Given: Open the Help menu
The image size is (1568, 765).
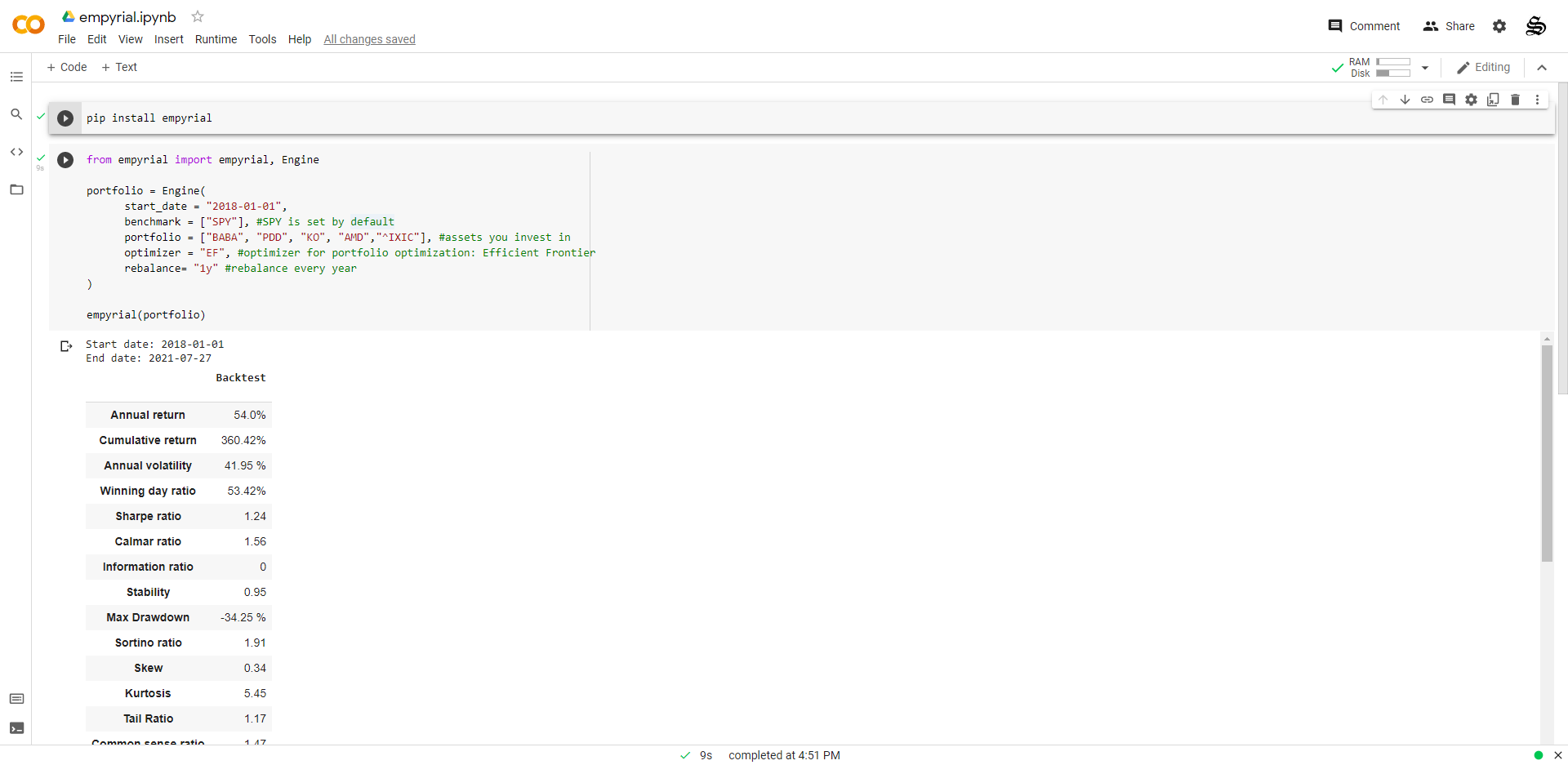Looking at the screenshot, I should (x=300, y=39).
